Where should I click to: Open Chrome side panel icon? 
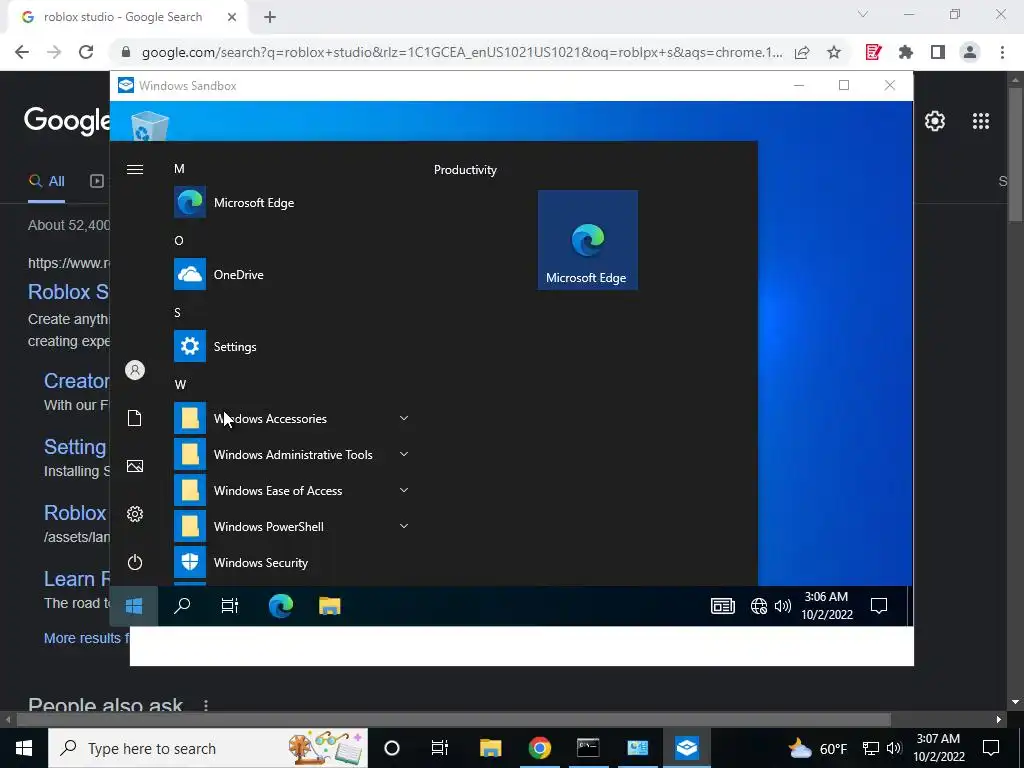[x=938, y=52]
